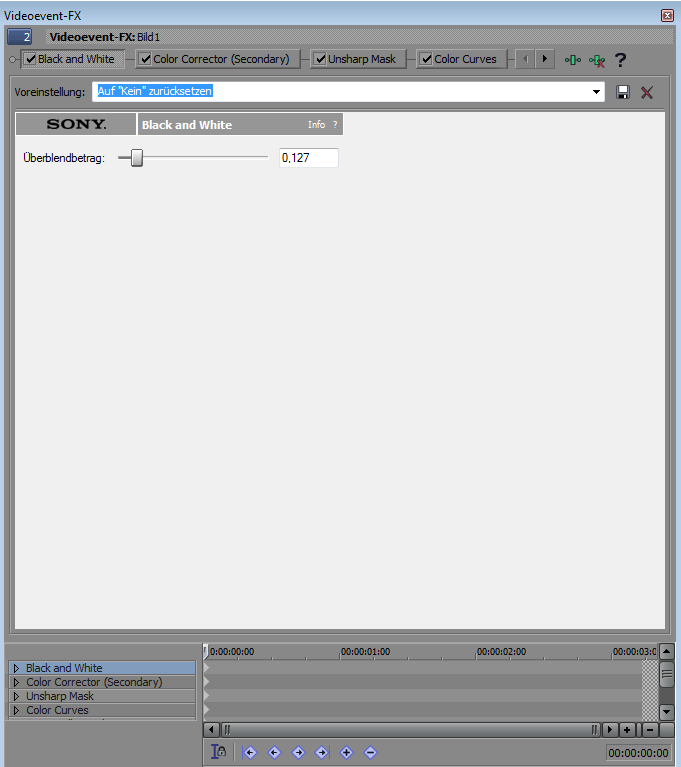Expand Color Corrector (Secondary) in keyframe list
Screen dimensions: 681x767
pyautogui.click(x=16, y=682)
